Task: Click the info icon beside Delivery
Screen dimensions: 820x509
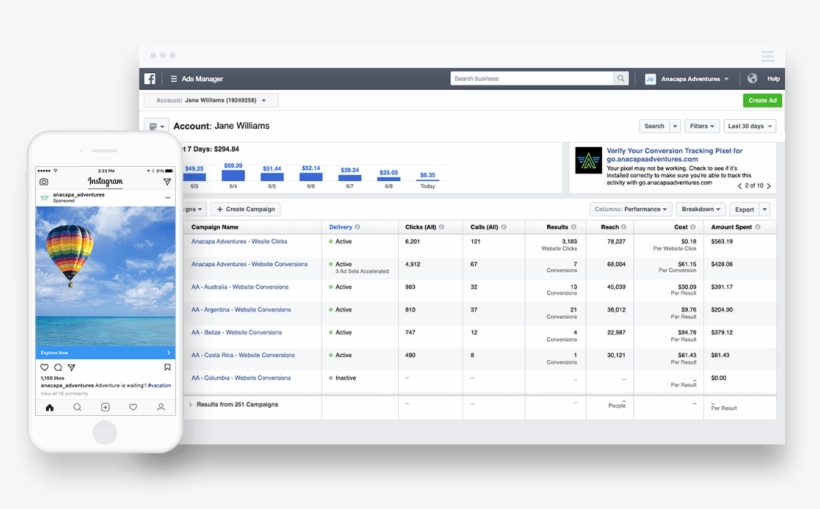Action: point(357,227)
